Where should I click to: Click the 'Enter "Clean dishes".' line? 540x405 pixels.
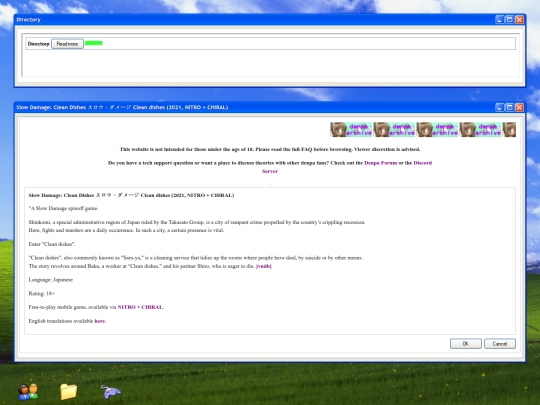52,244
